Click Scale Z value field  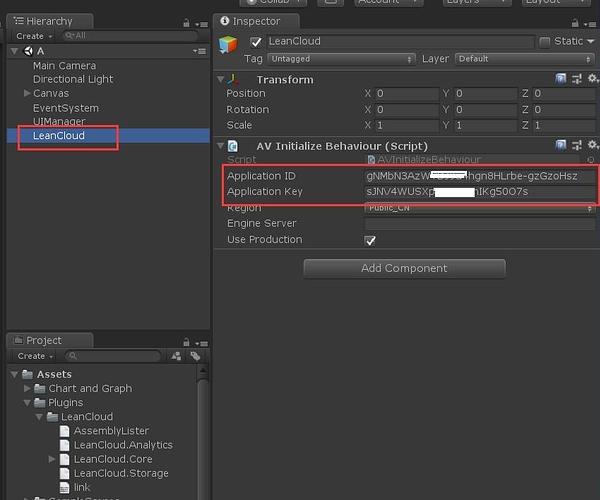564,125
